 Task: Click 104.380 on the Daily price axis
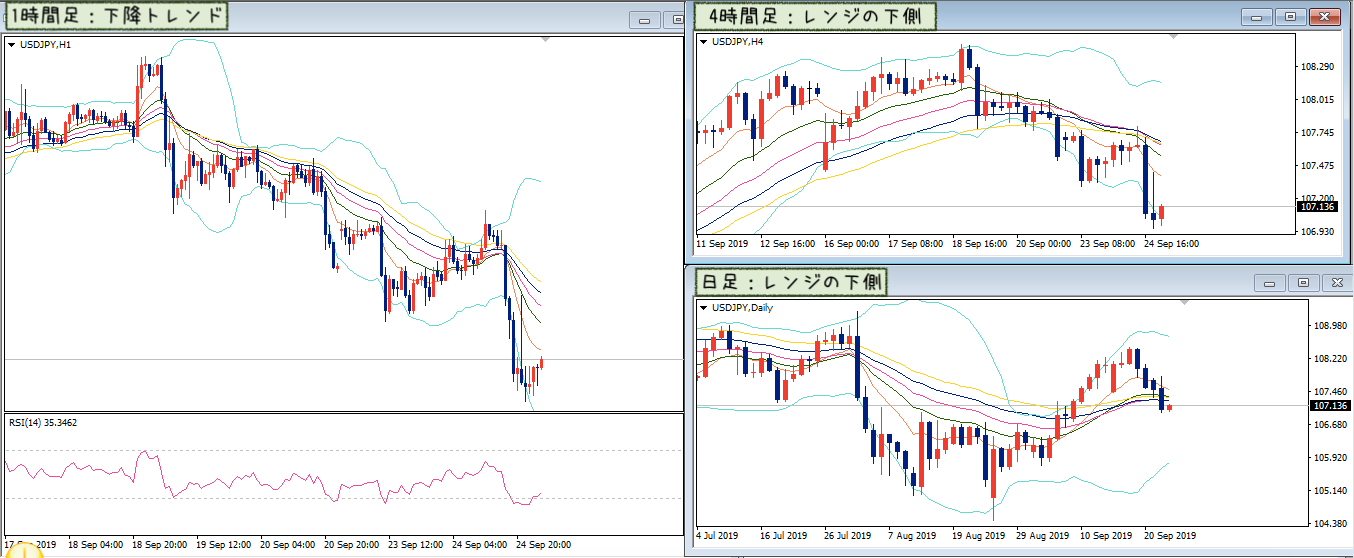click(x=1331, y=524)
